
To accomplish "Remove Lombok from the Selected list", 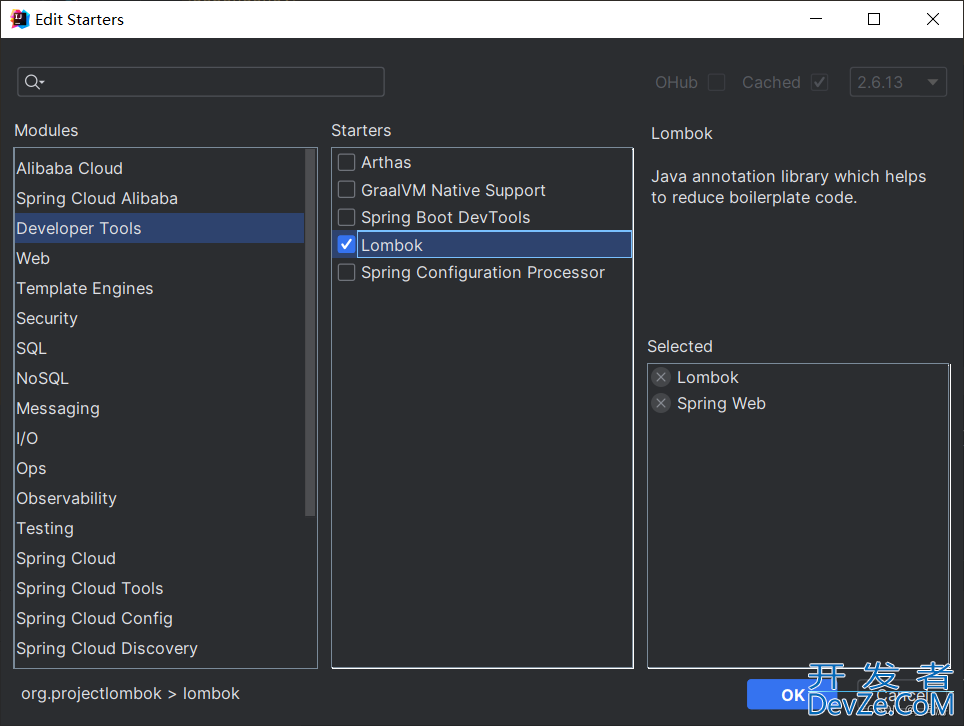I will 661,377.
